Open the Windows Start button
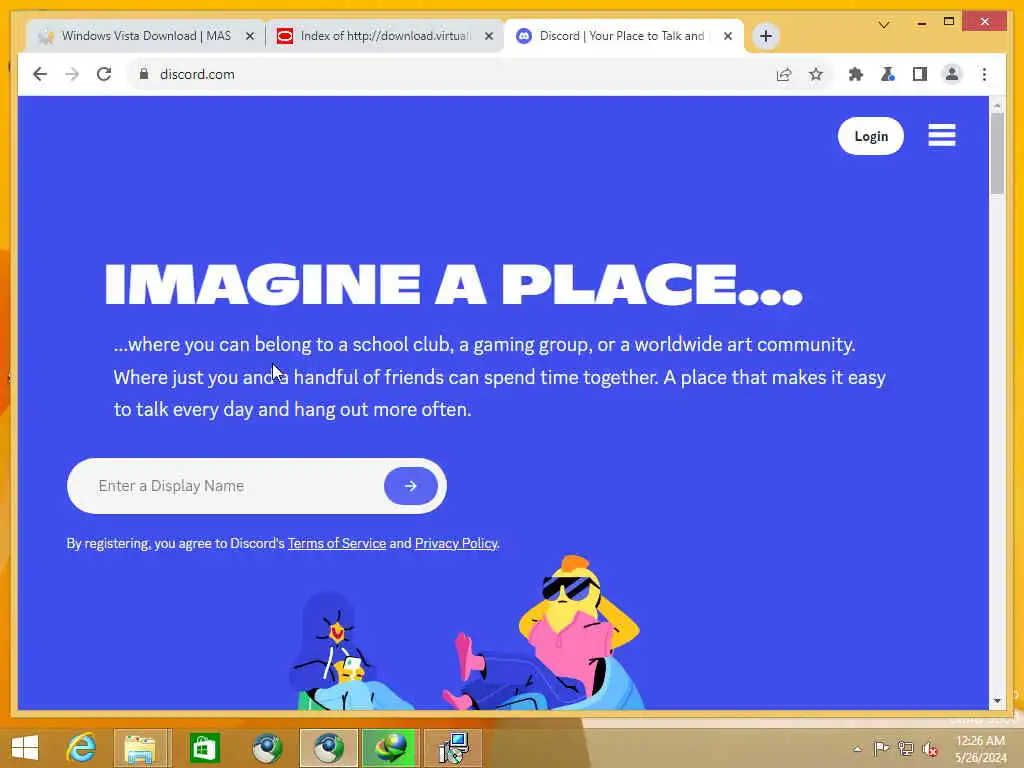1024x768 pixels. 25,748
